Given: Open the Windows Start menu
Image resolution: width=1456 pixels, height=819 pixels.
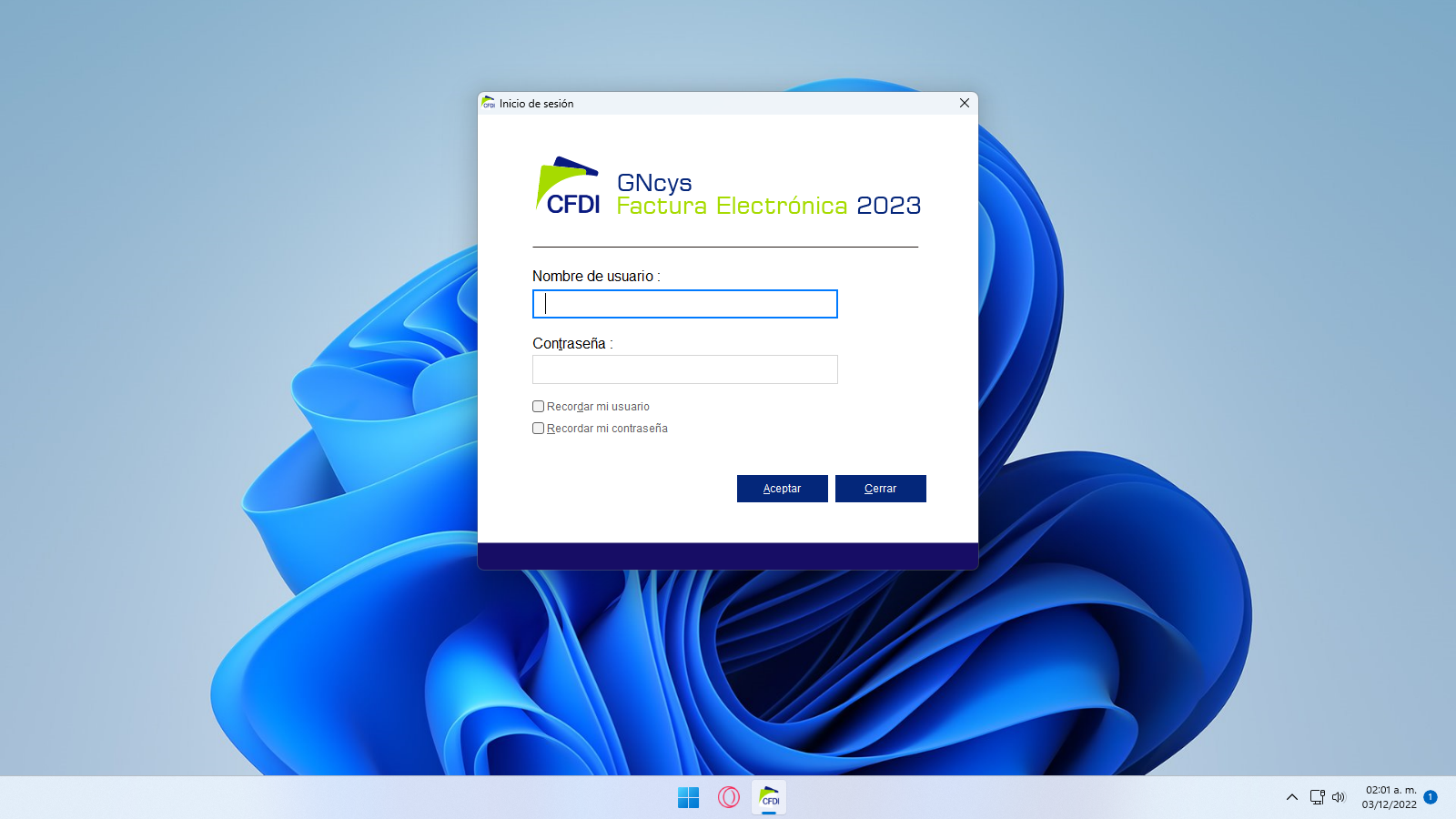Looking at the screenshot, I should coord(689,798).
